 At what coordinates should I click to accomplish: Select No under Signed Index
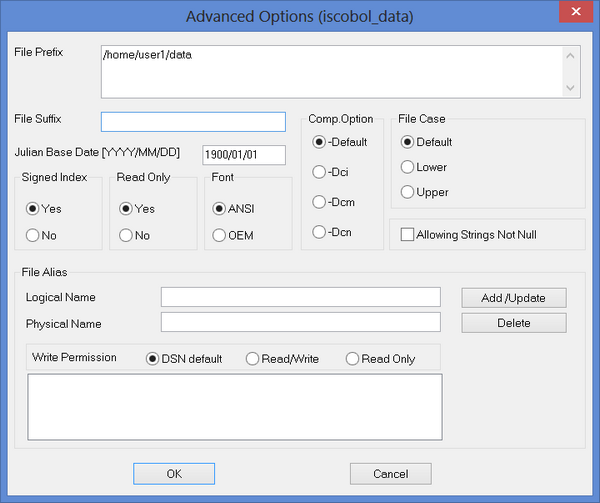click(33, 235)
